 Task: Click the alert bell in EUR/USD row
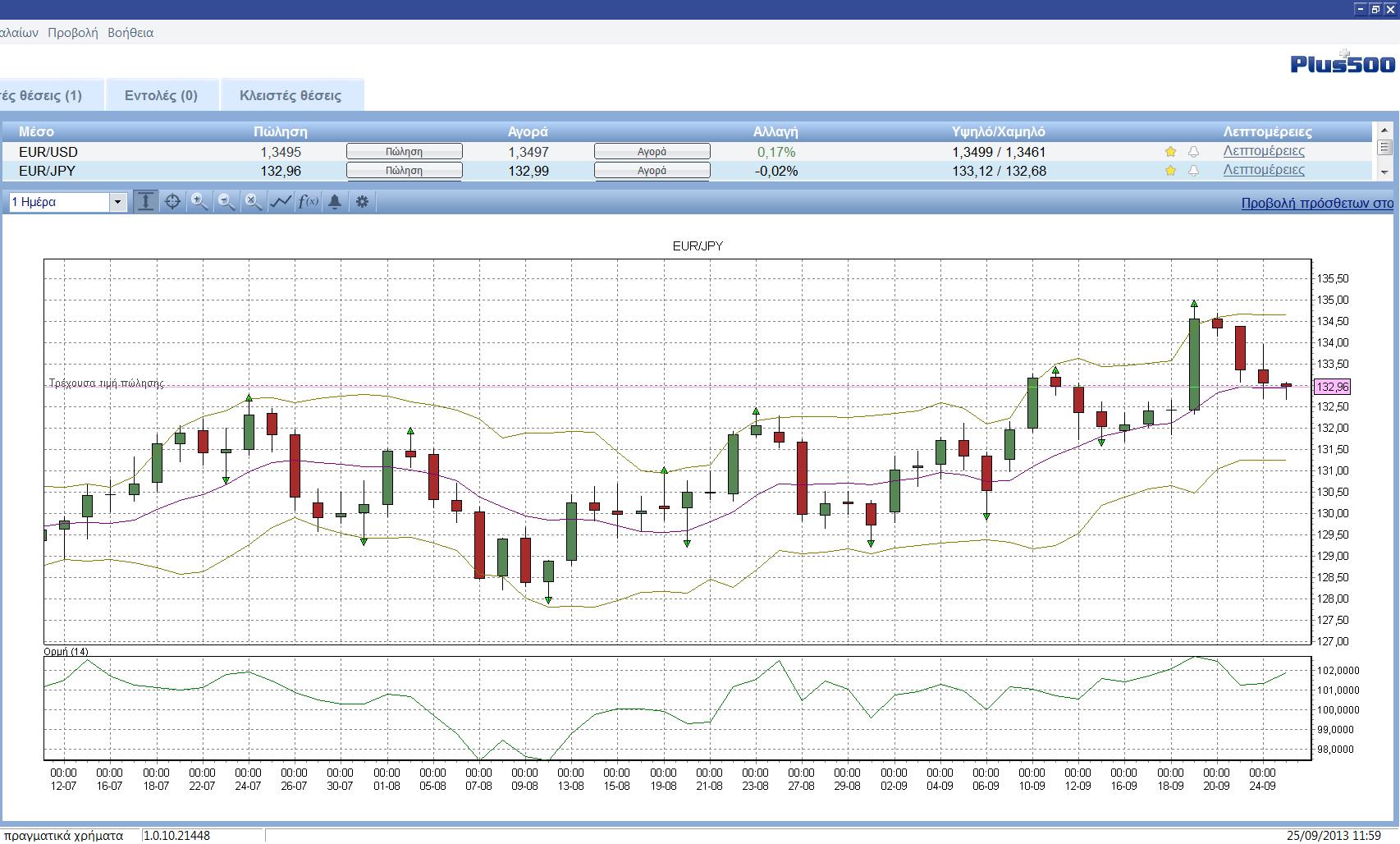pos(1193,151)
